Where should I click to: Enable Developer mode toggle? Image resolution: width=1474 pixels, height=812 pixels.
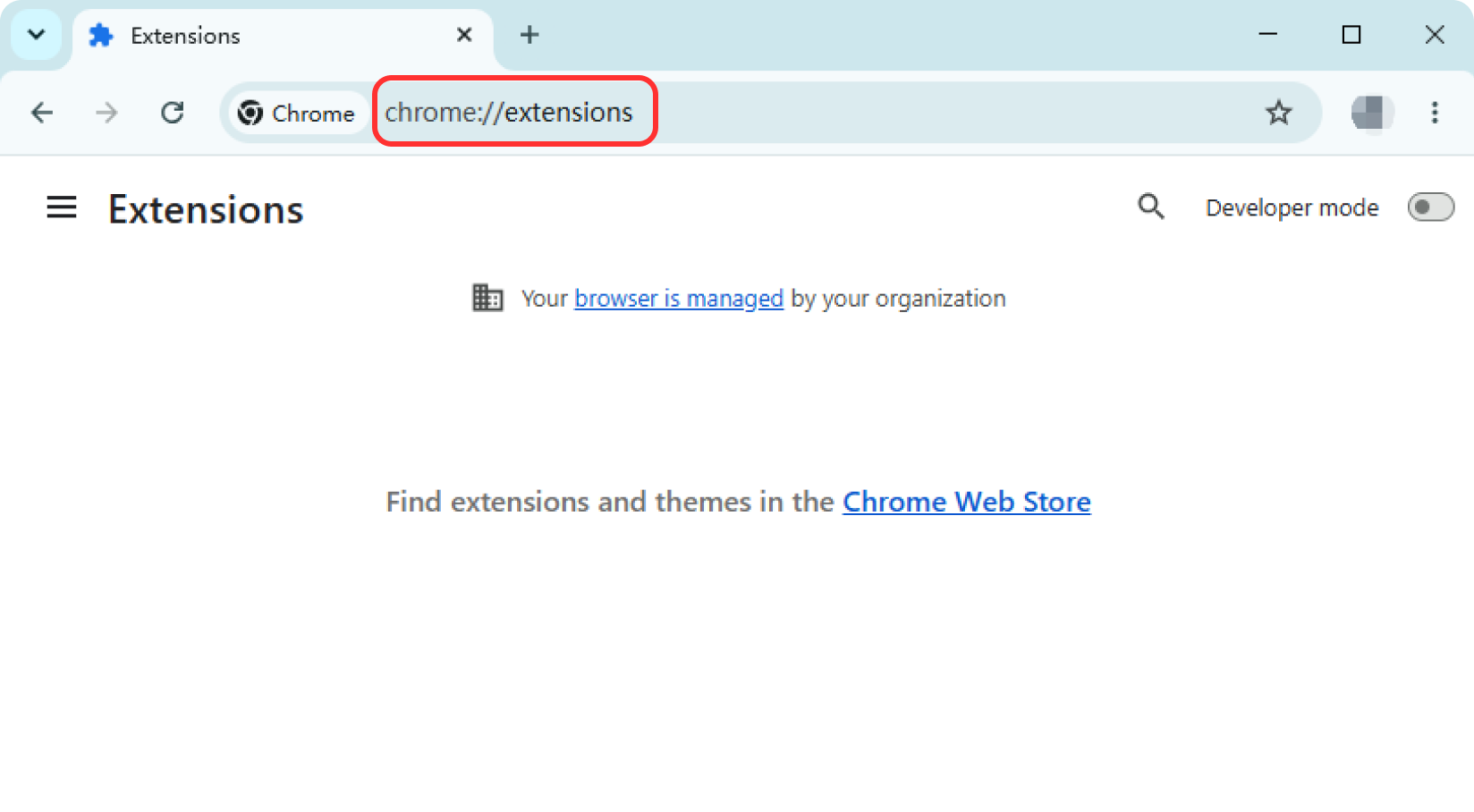[1430, 207]
